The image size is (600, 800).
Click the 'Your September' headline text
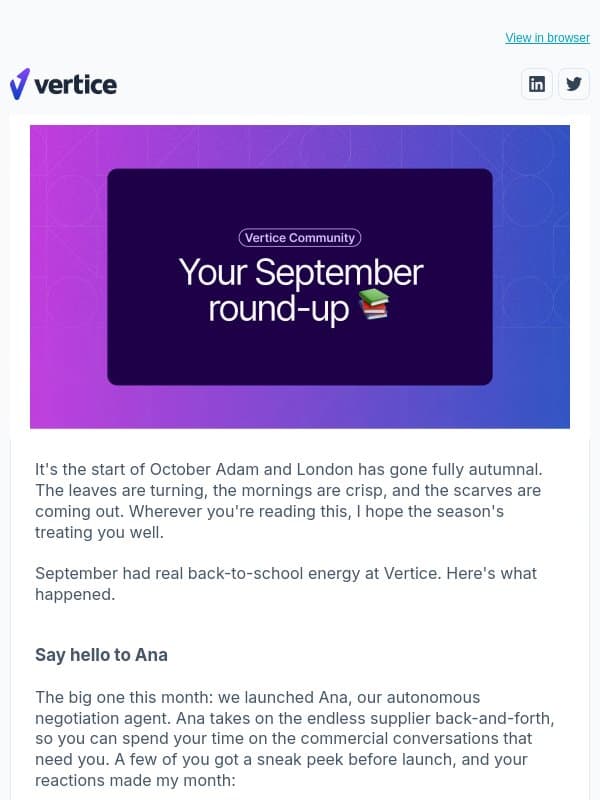point(301,272)
